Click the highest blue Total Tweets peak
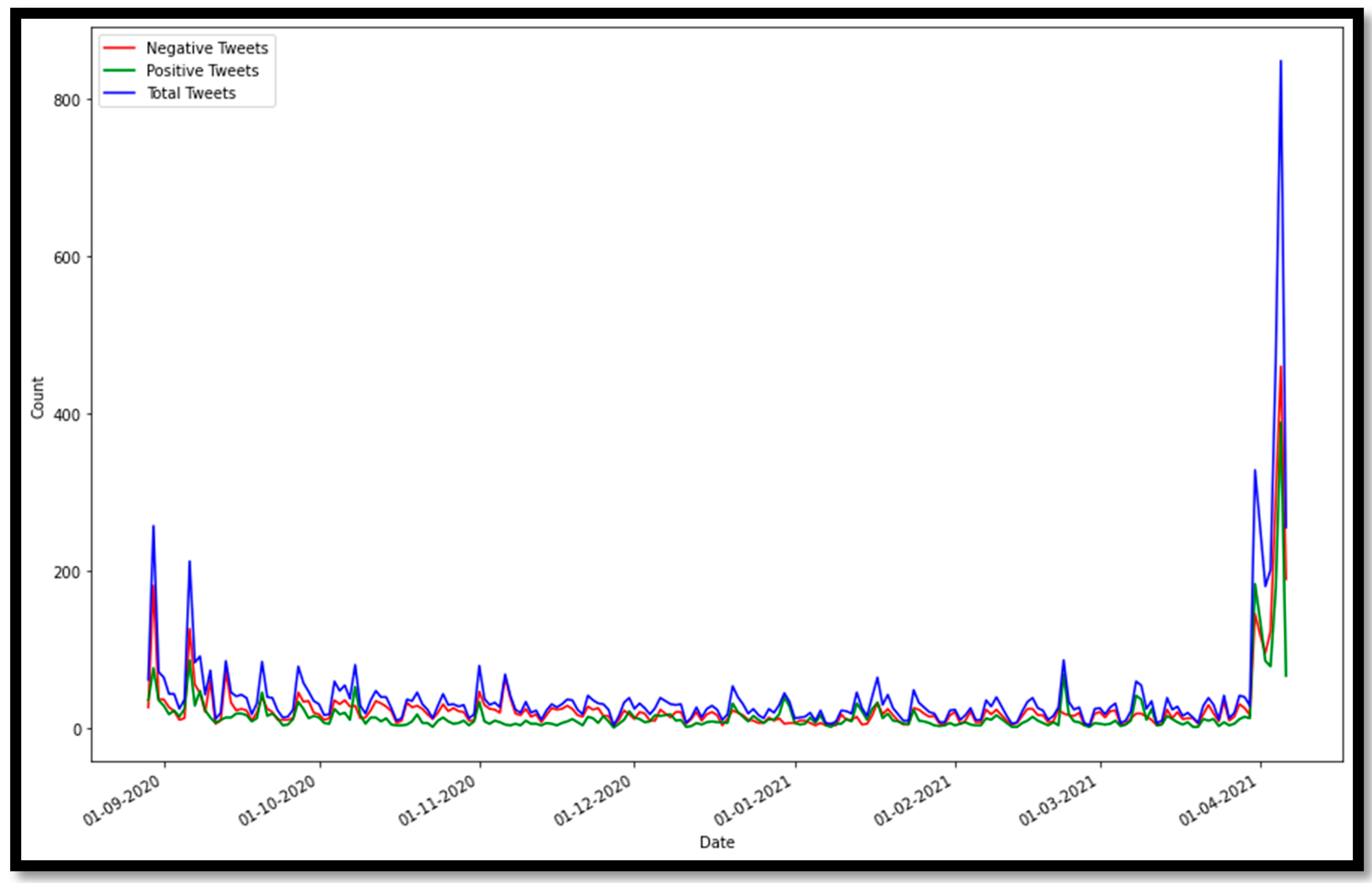The image size is (1372, 883). 1281,61
